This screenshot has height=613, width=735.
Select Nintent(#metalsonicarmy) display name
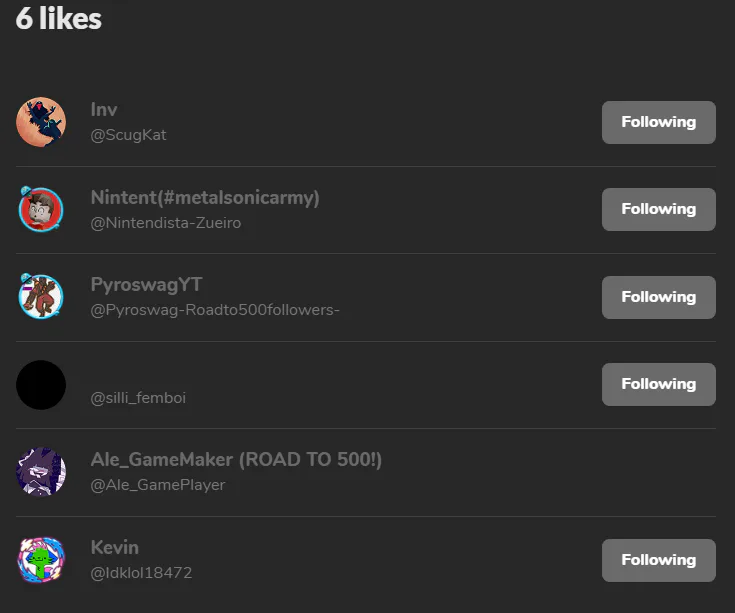coord(205,197)
